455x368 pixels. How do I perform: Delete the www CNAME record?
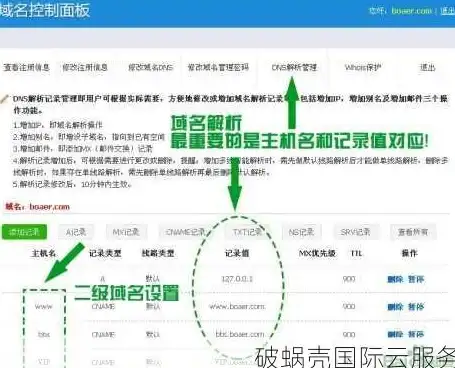(395, 306)
